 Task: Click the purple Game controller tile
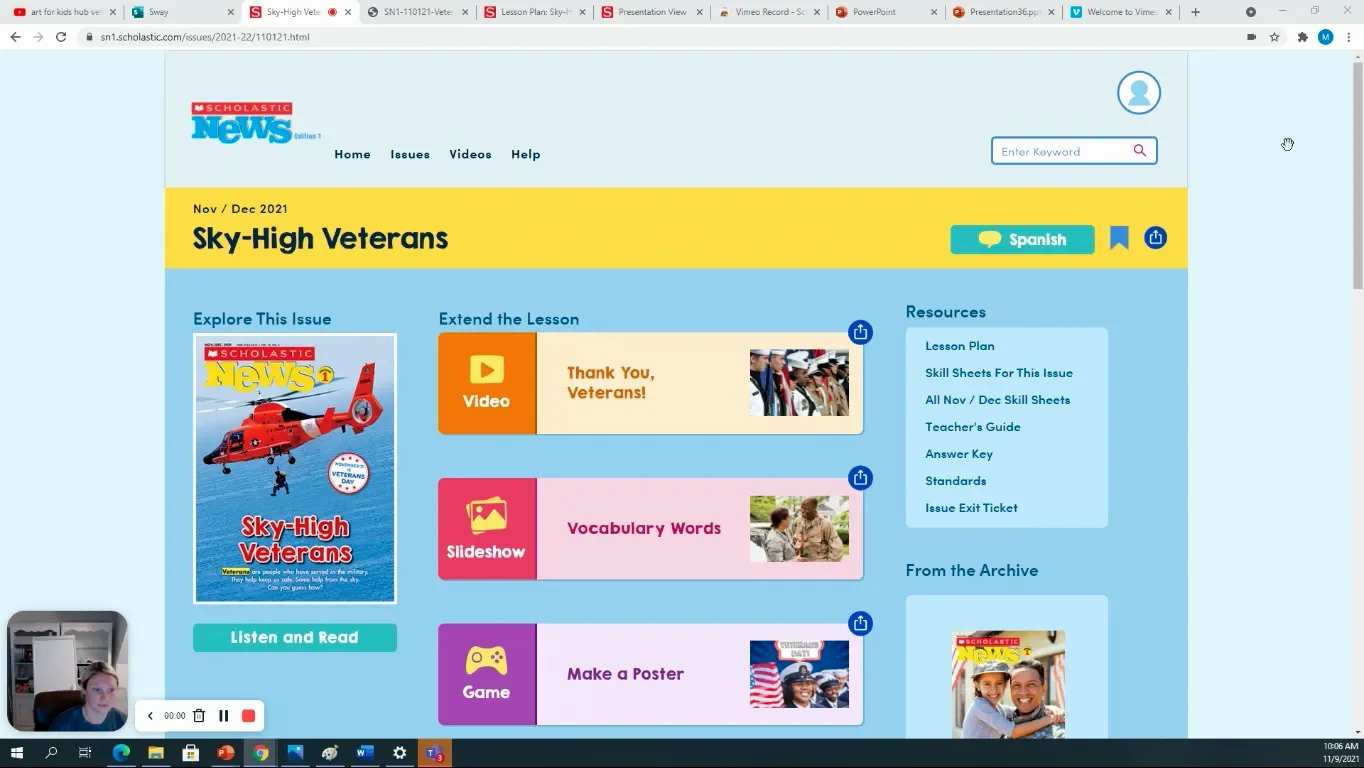click(487, 674)
